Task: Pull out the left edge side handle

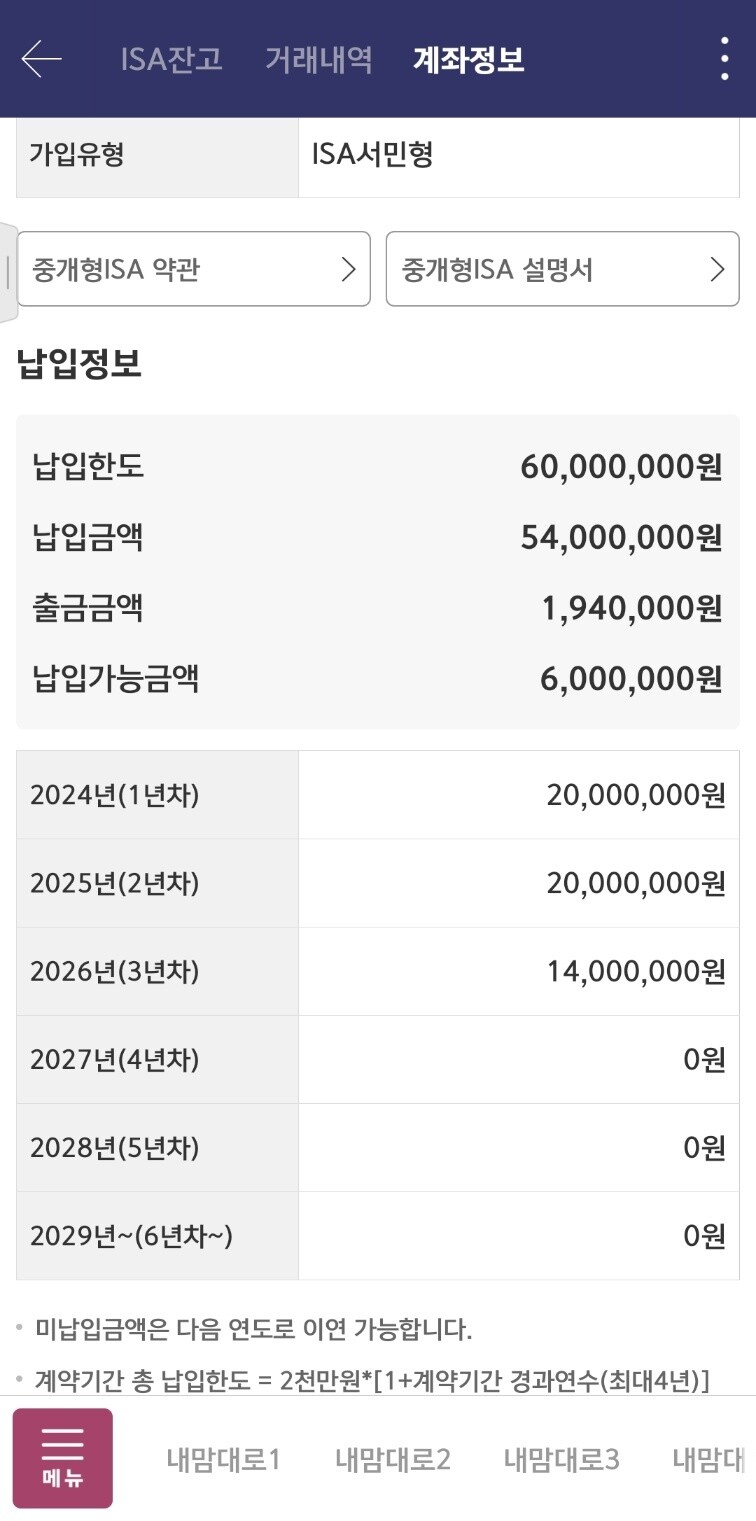Action: (x=8, y=272)
